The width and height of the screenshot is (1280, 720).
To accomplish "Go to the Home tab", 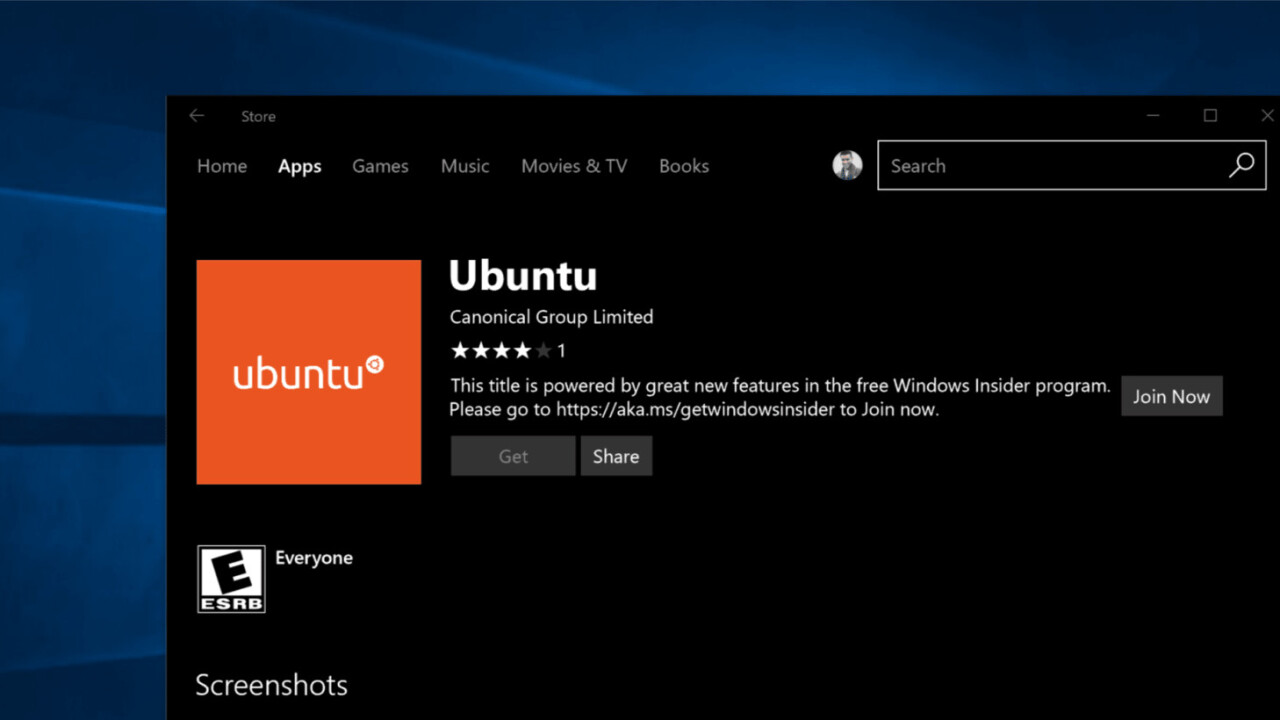I will coord(222,166).
